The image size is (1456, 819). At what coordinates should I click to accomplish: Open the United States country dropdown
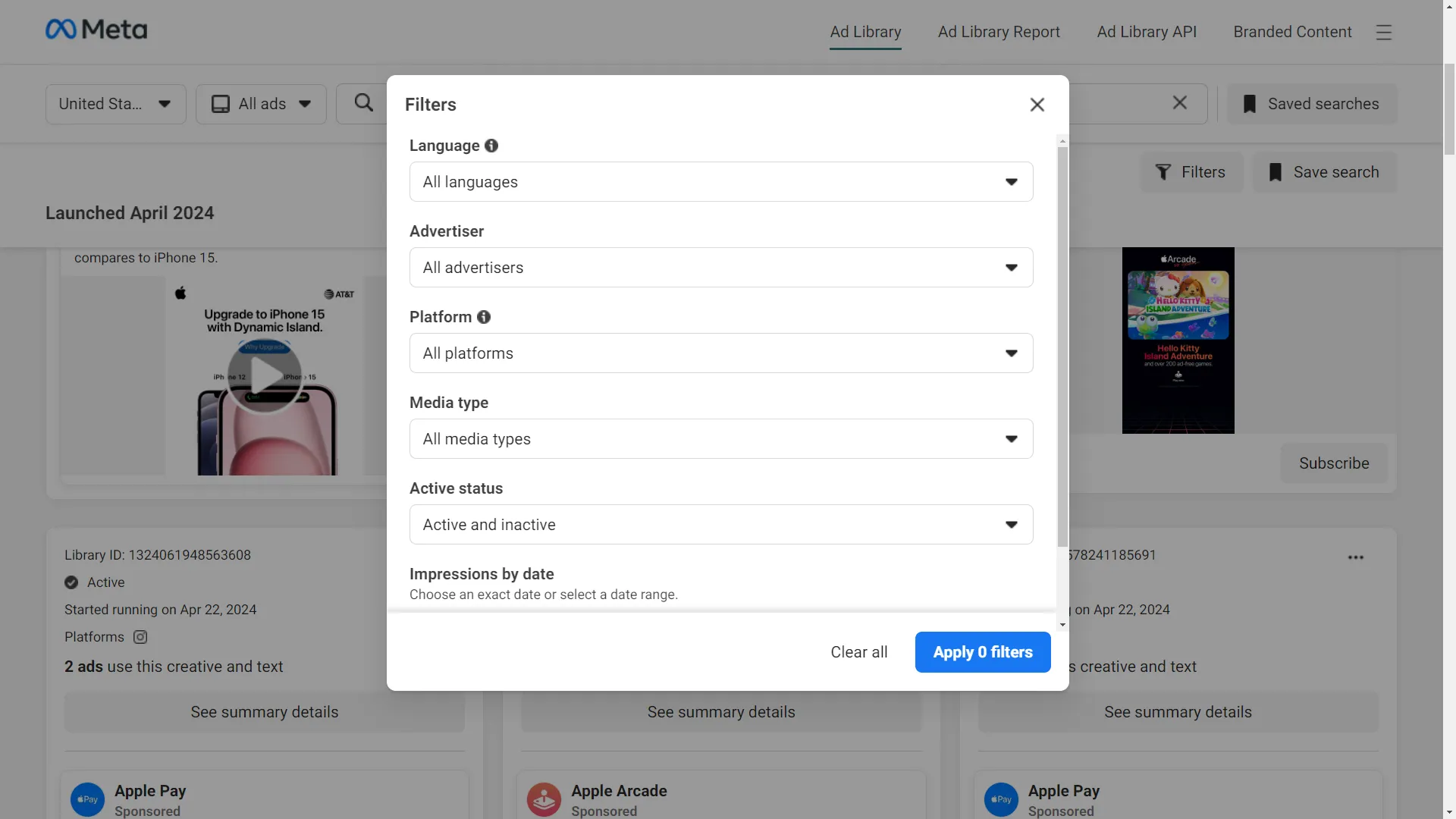coord(116,104)
